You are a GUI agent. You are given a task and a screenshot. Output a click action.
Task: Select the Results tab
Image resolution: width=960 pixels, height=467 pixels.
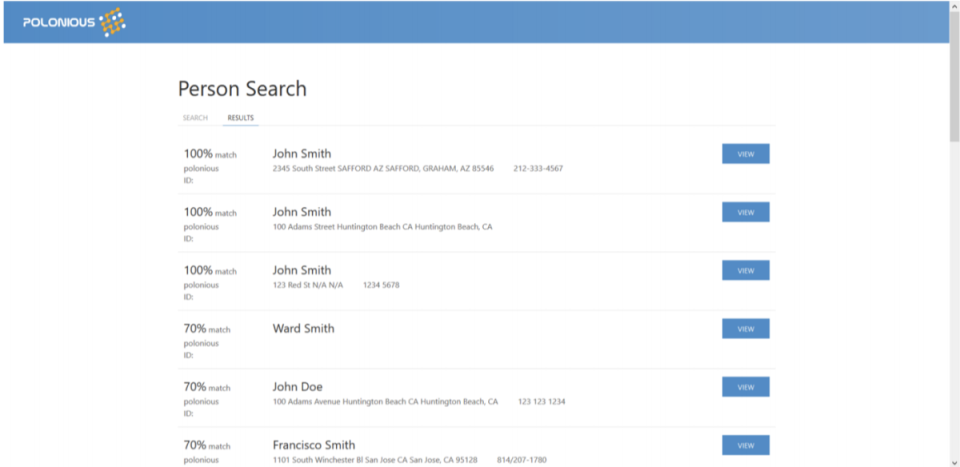pos(240,118)
